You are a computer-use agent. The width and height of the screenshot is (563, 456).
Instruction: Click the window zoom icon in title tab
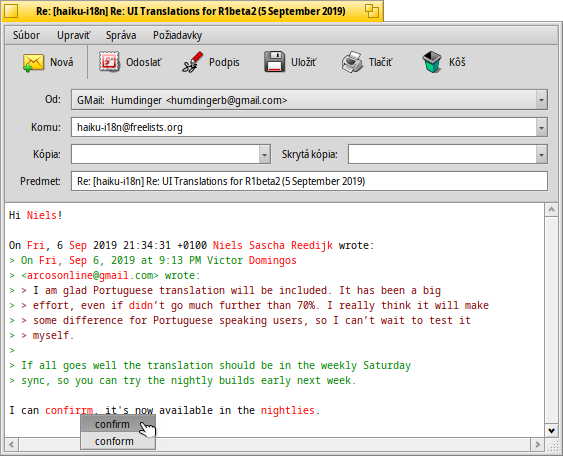372,11
